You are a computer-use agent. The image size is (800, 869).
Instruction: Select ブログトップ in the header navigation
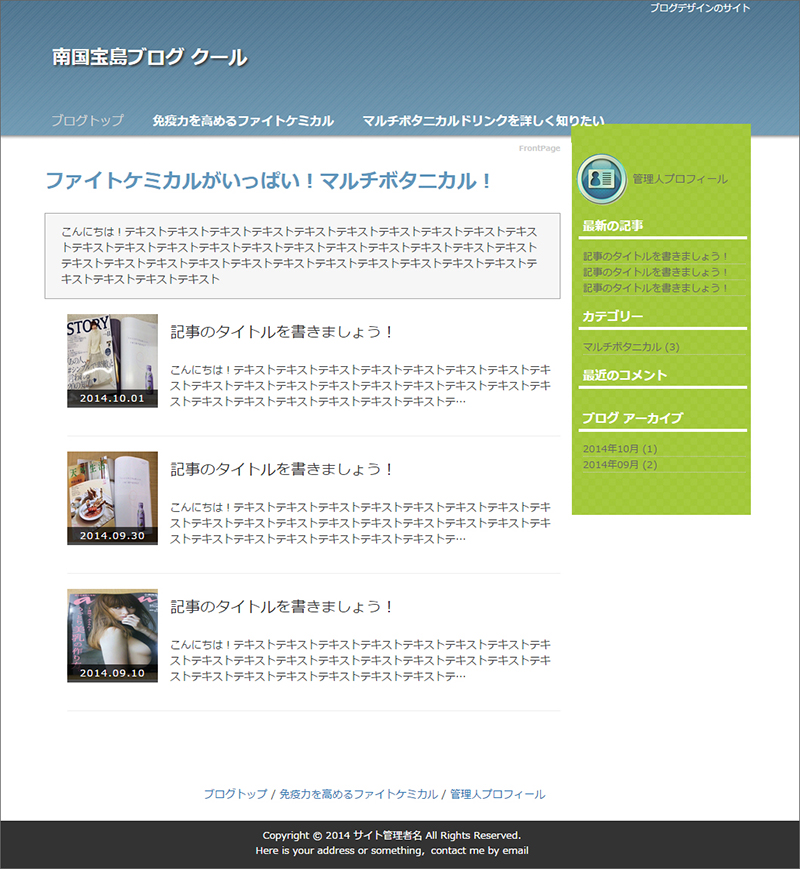[87, 121]
